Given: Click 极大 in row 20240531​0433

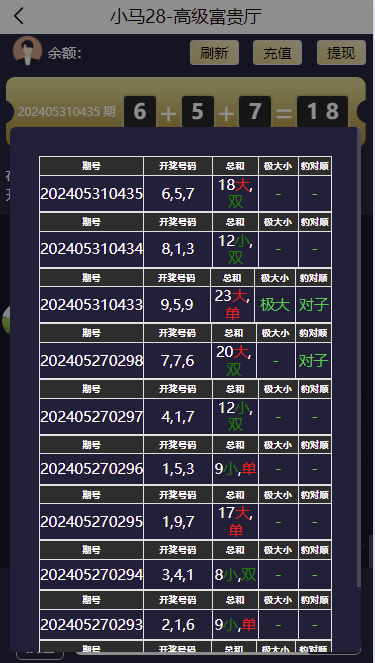Looking at the screenshot, I should click(275, 304).
